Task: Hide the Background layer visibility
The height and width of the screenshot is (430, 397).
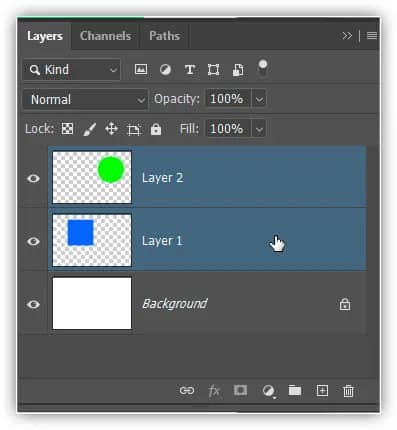Action: (x=33, y=304)
